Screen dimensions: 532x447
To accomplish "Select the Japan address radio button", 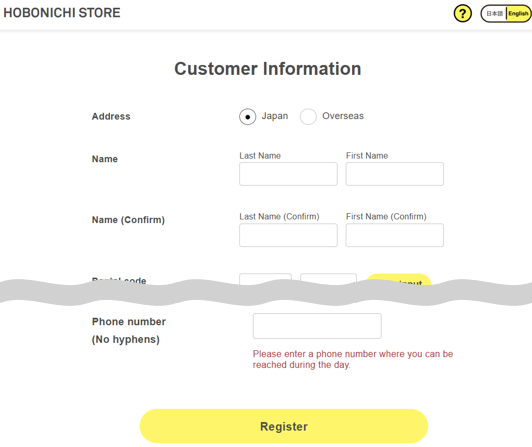I will pyautogui.click(x=248, y=117).
